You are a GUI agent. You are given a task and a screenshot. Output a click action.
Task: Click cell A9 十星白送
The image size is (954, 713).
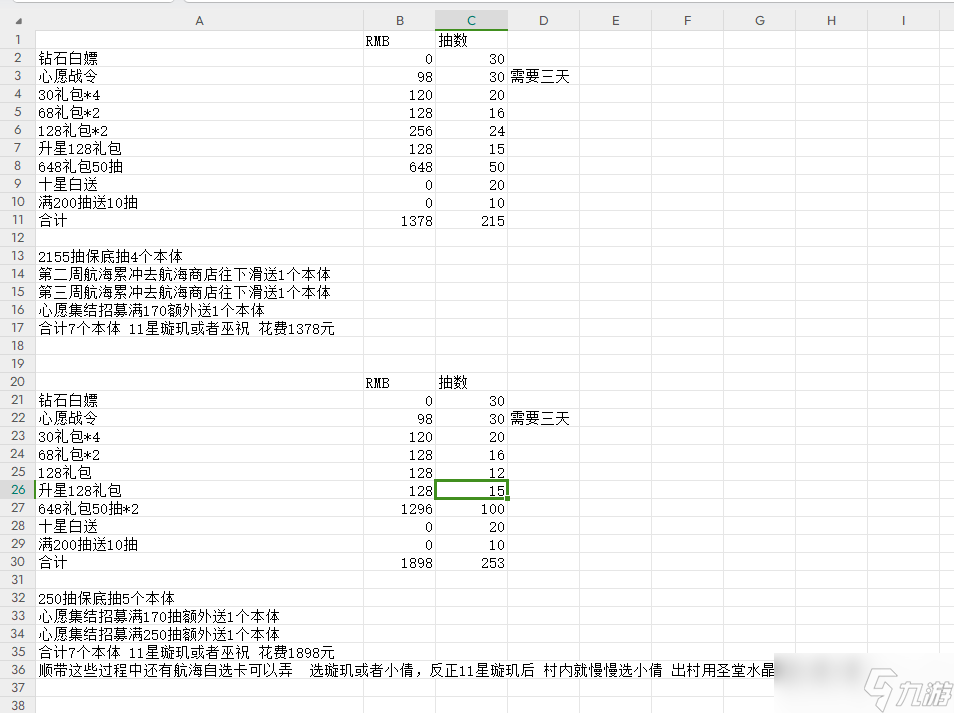tap(200, 184)
